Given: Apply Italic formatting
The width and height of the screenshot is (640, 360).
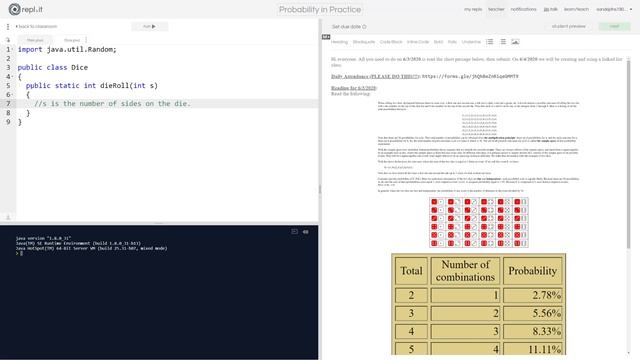Looking at the screenshot, I should tap(452, 42).
